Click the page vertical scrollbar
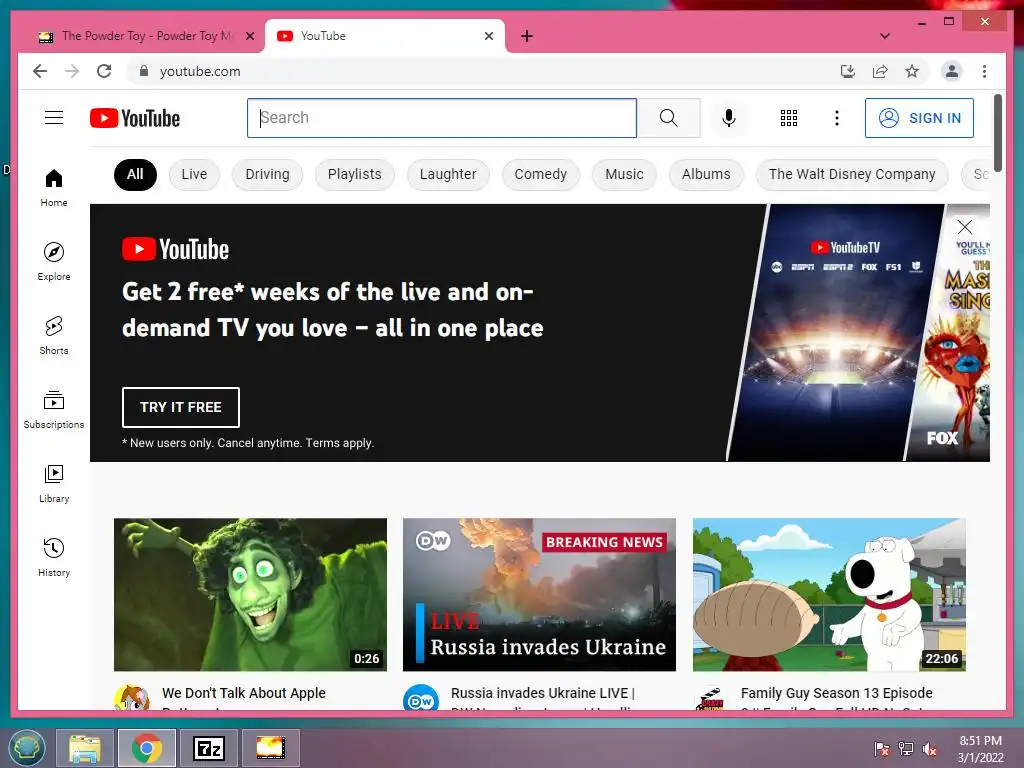Screen dimensions: 1024x768 (998, 132)
